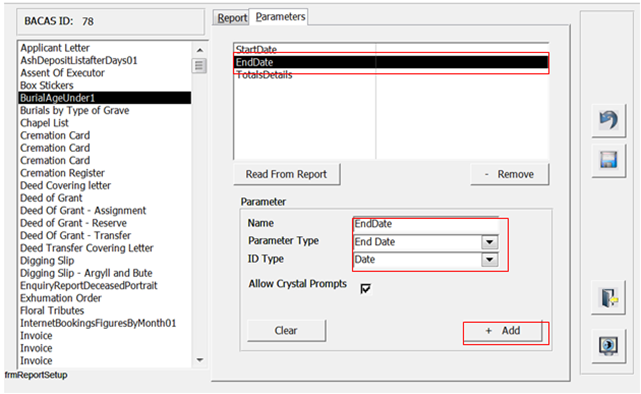Click the Remove button
The image size is (641, 394).
pos(509,174)
